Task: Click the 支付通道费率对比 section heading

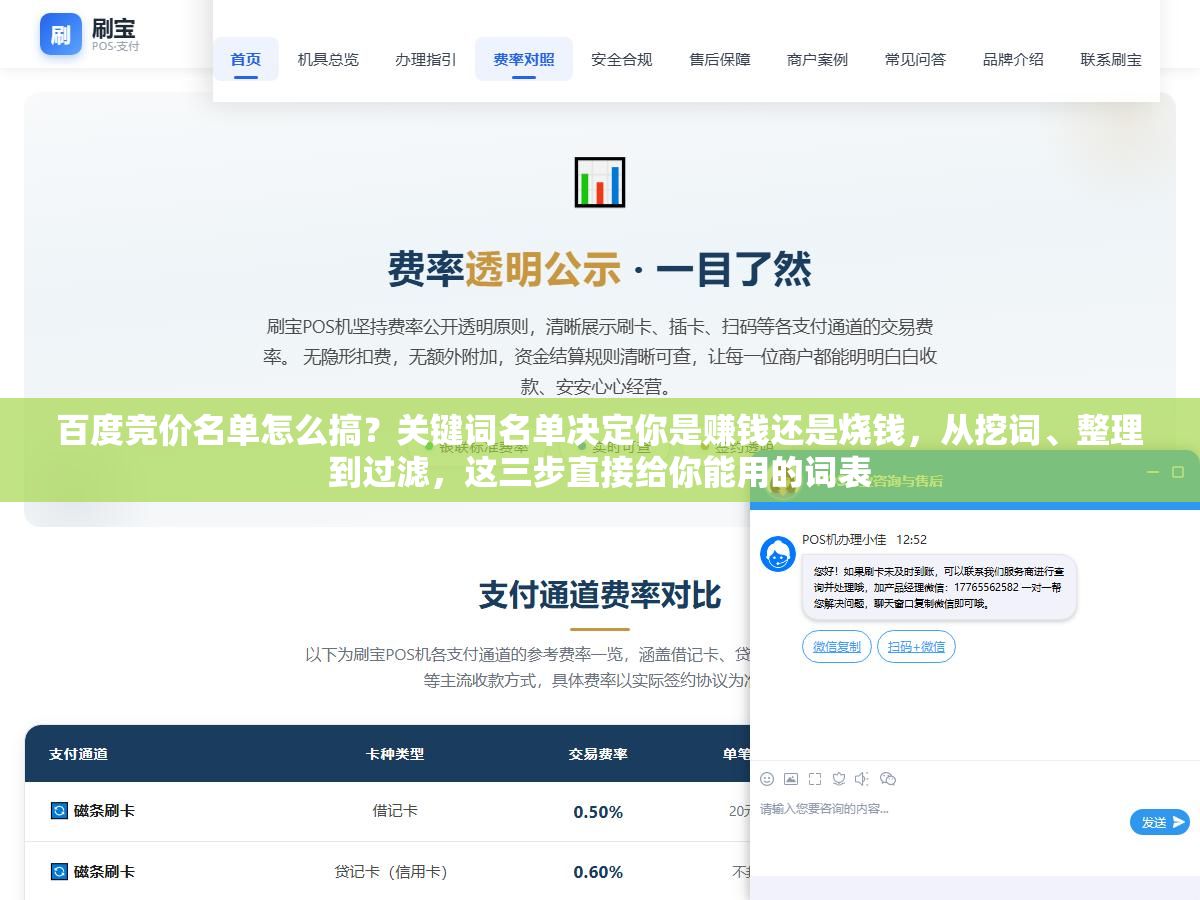Action: 600,594
